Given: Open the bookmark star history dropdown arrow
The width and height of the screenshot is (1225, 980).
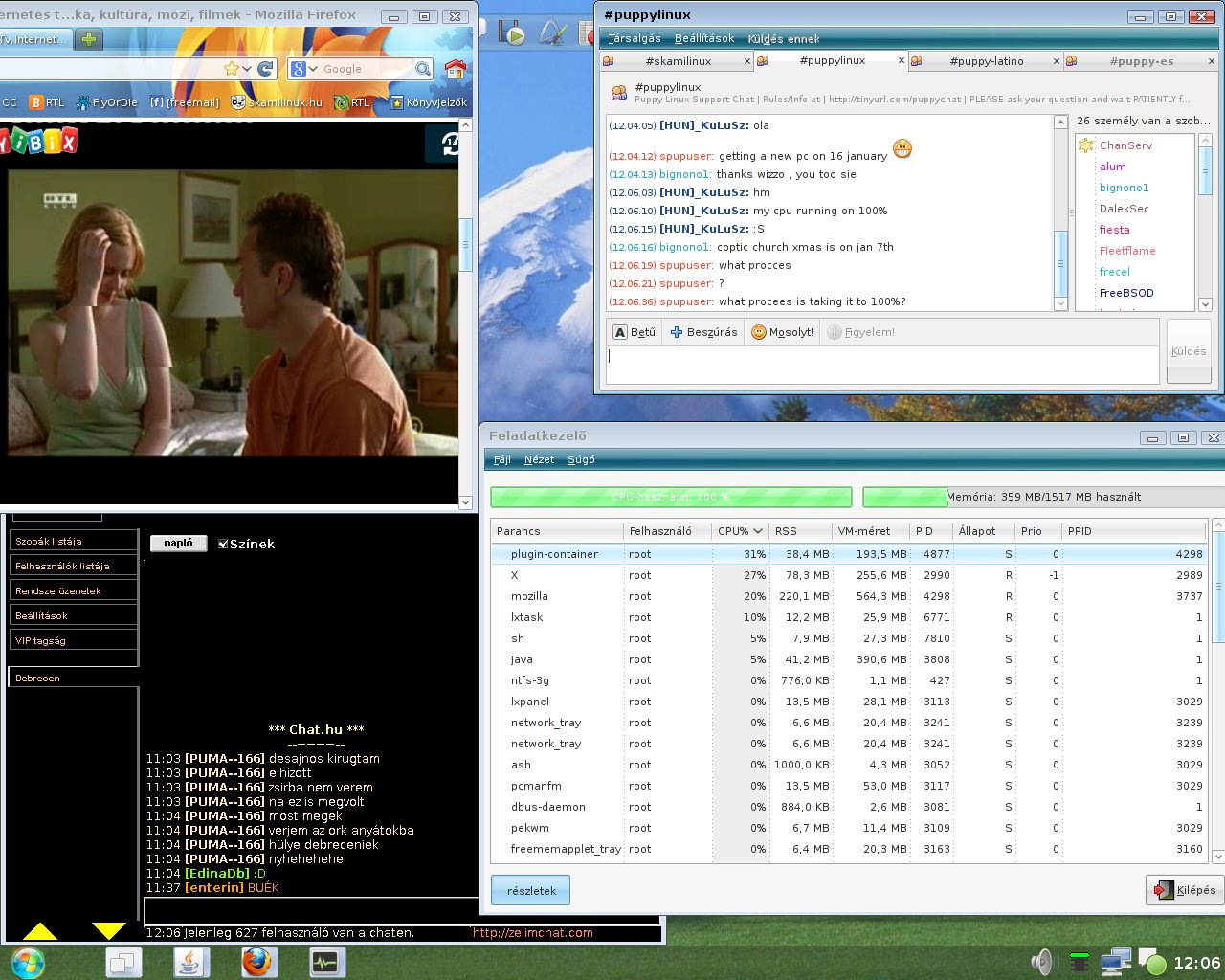Looking at the screenshot, I should click(x=247, y=69).
